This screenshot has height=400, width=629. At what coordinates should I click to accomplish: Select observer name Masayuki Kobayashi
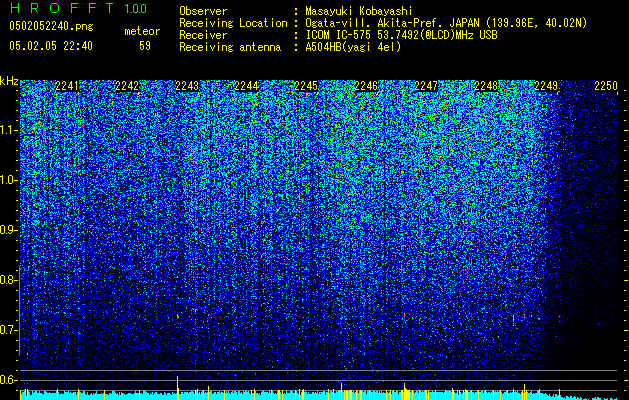click(358, 11)
